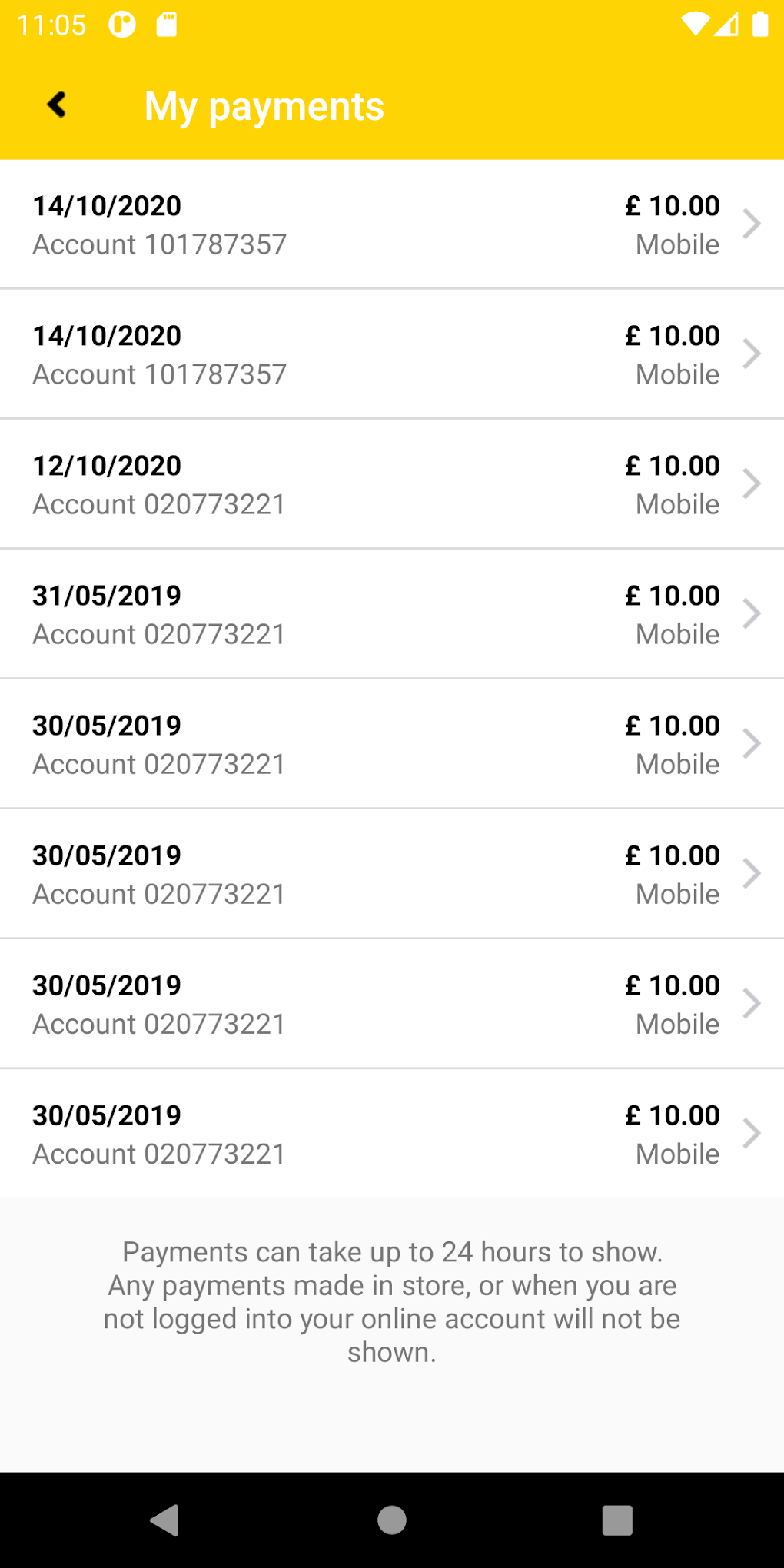Tap the 11:05 clock in status bar
Screen dimensions: 784x1568
tap(51, 25)
